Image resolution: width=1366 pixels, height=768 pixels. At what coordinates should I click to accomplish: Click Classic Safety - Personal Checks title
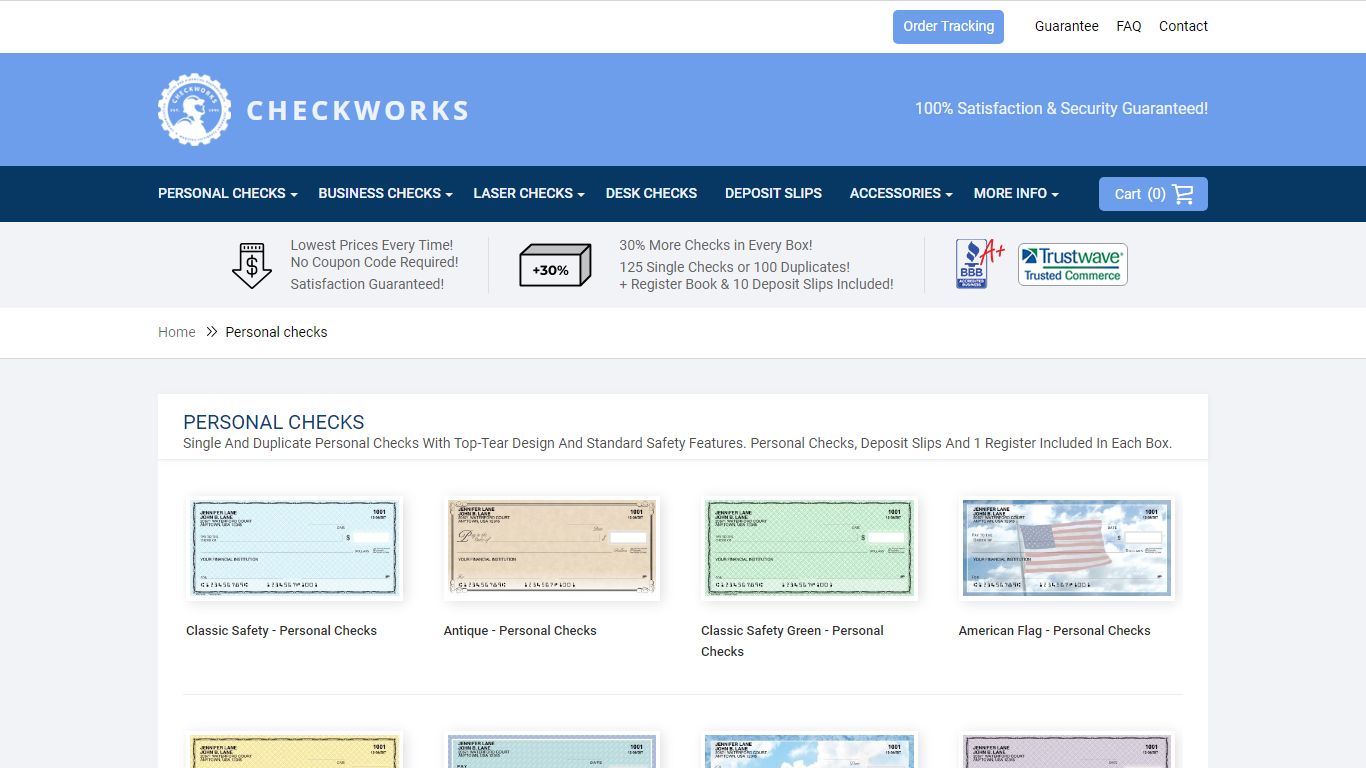[281, 631]
